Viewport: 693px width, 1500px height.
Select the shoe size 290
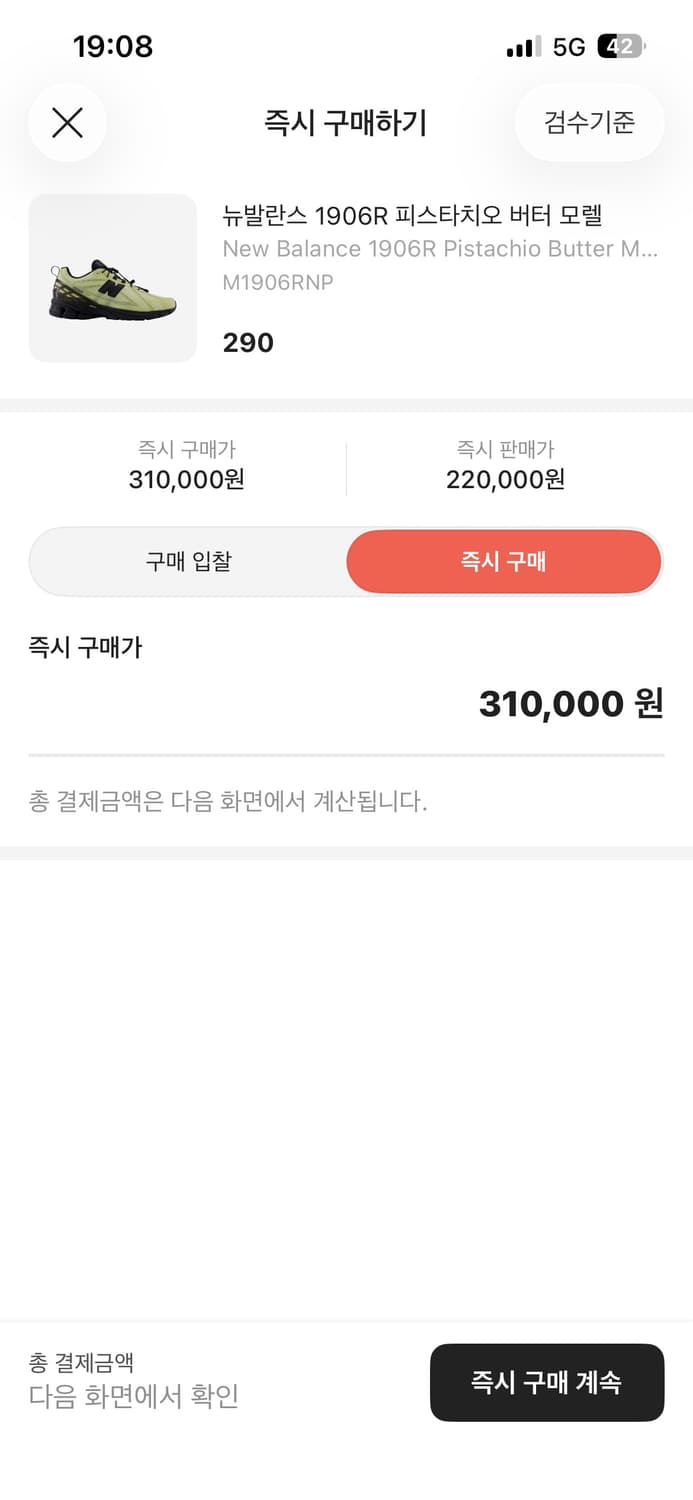click(247, 343)
